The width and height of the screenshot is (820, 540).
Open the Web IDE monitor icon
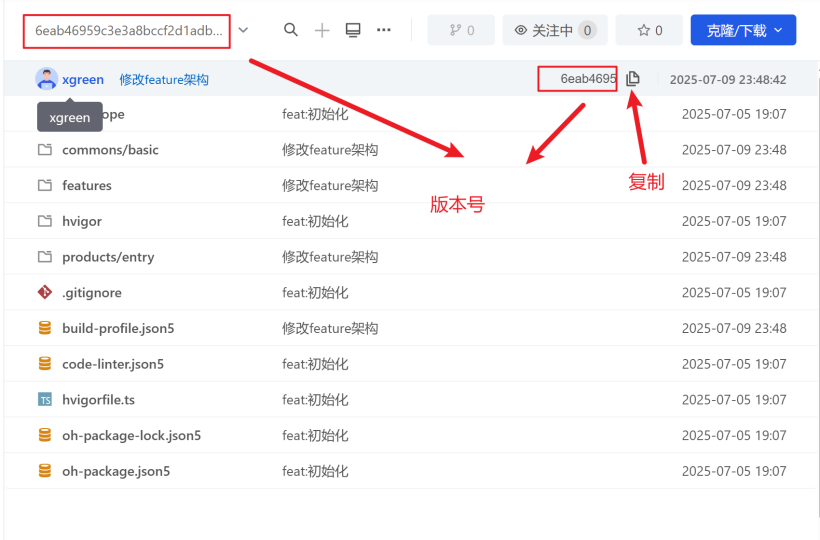353,30
